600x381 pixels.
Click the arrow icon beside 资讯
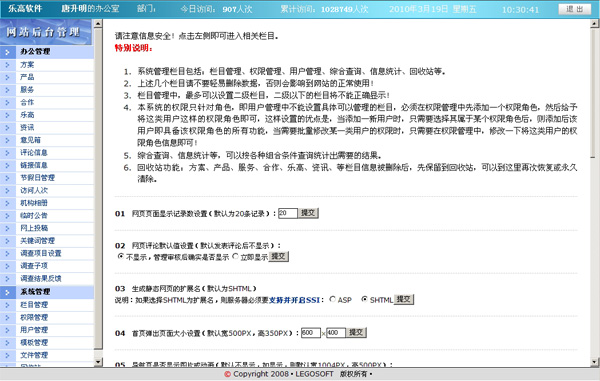[8, 128]
